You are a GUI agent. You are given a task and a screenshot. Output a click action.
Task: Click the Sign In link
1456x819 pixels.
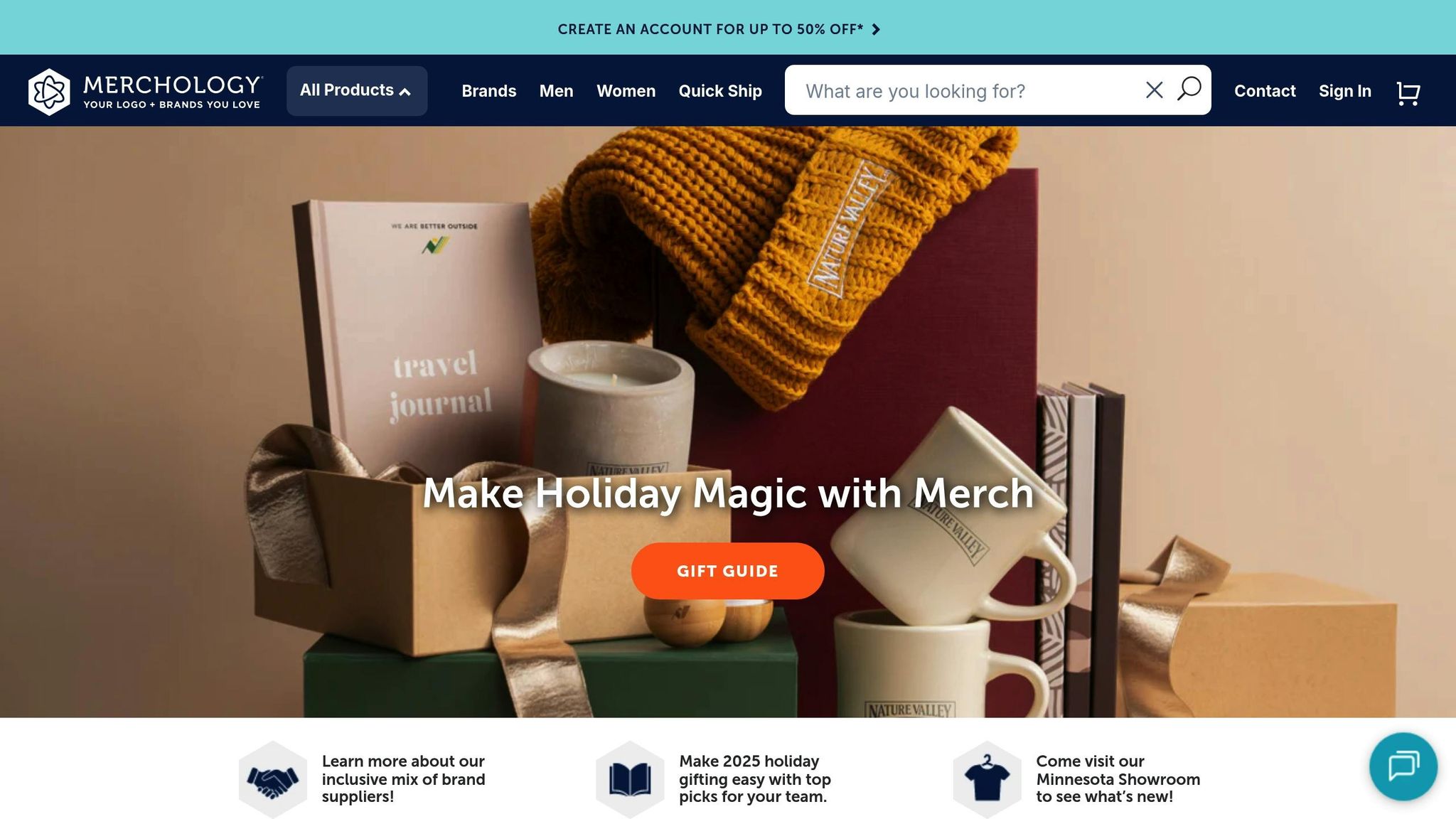(1345, 91)
